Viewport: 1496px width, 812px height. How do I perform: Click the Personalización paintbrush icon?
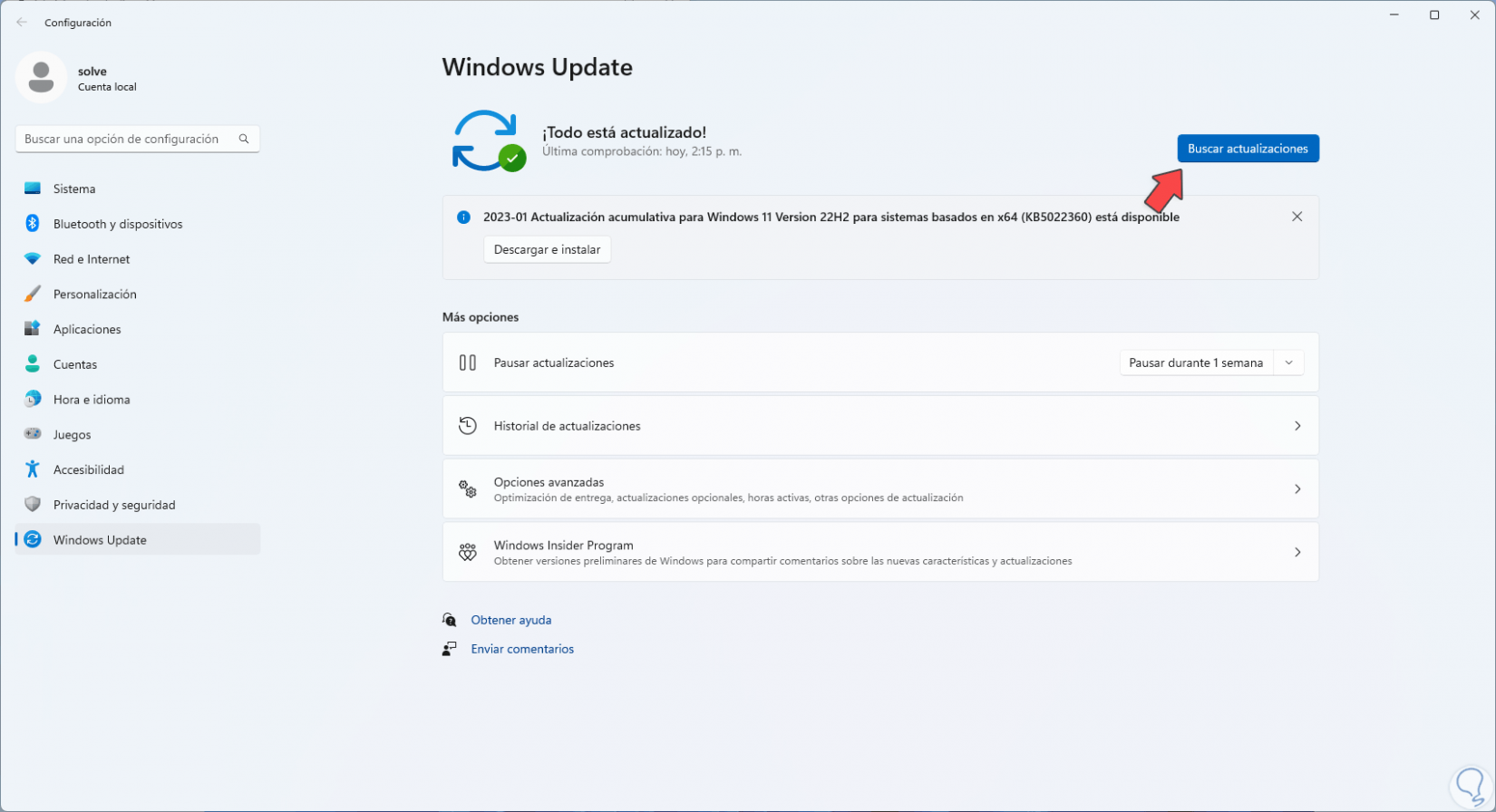[x=33, y=295]
